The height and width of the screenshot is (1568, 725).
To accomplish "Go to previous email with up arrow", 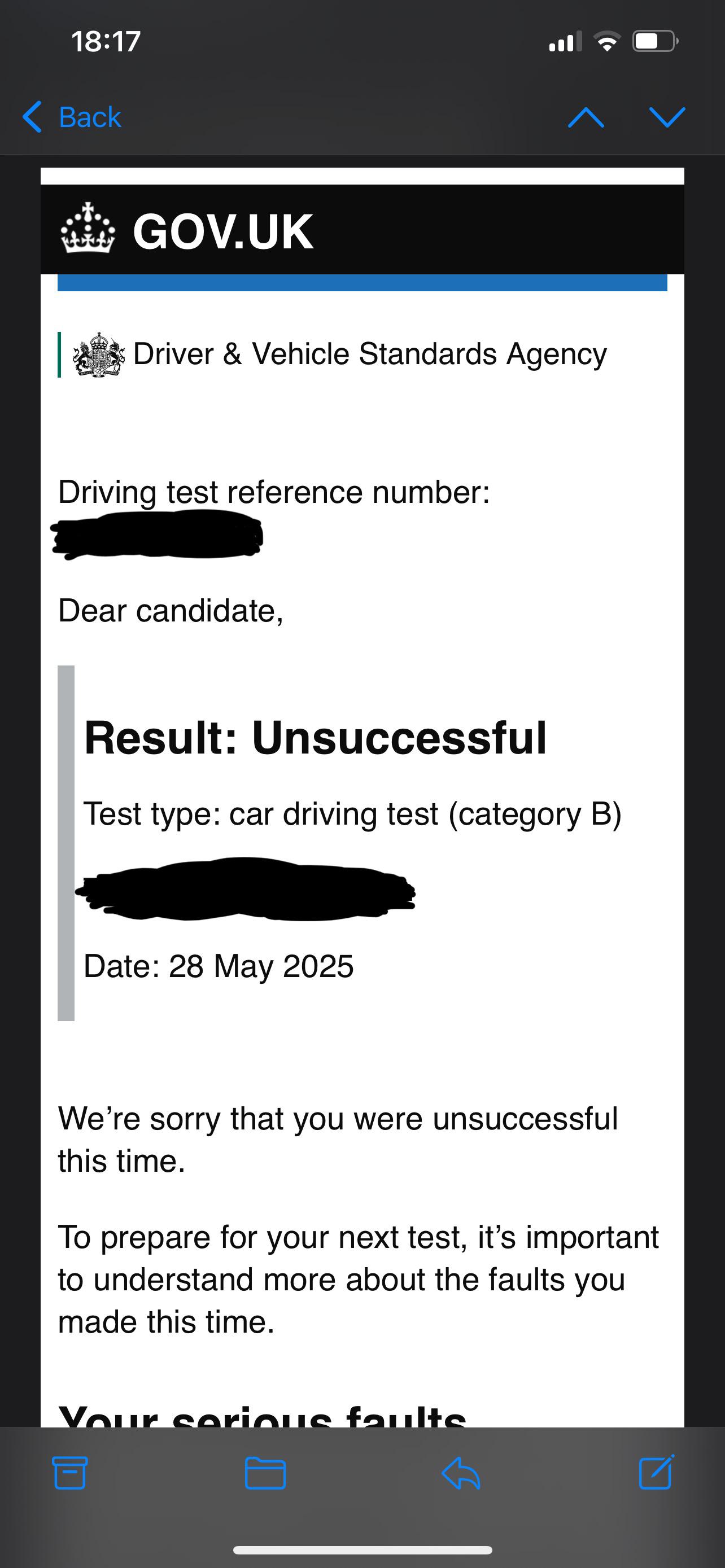I will tap(586, 117).
